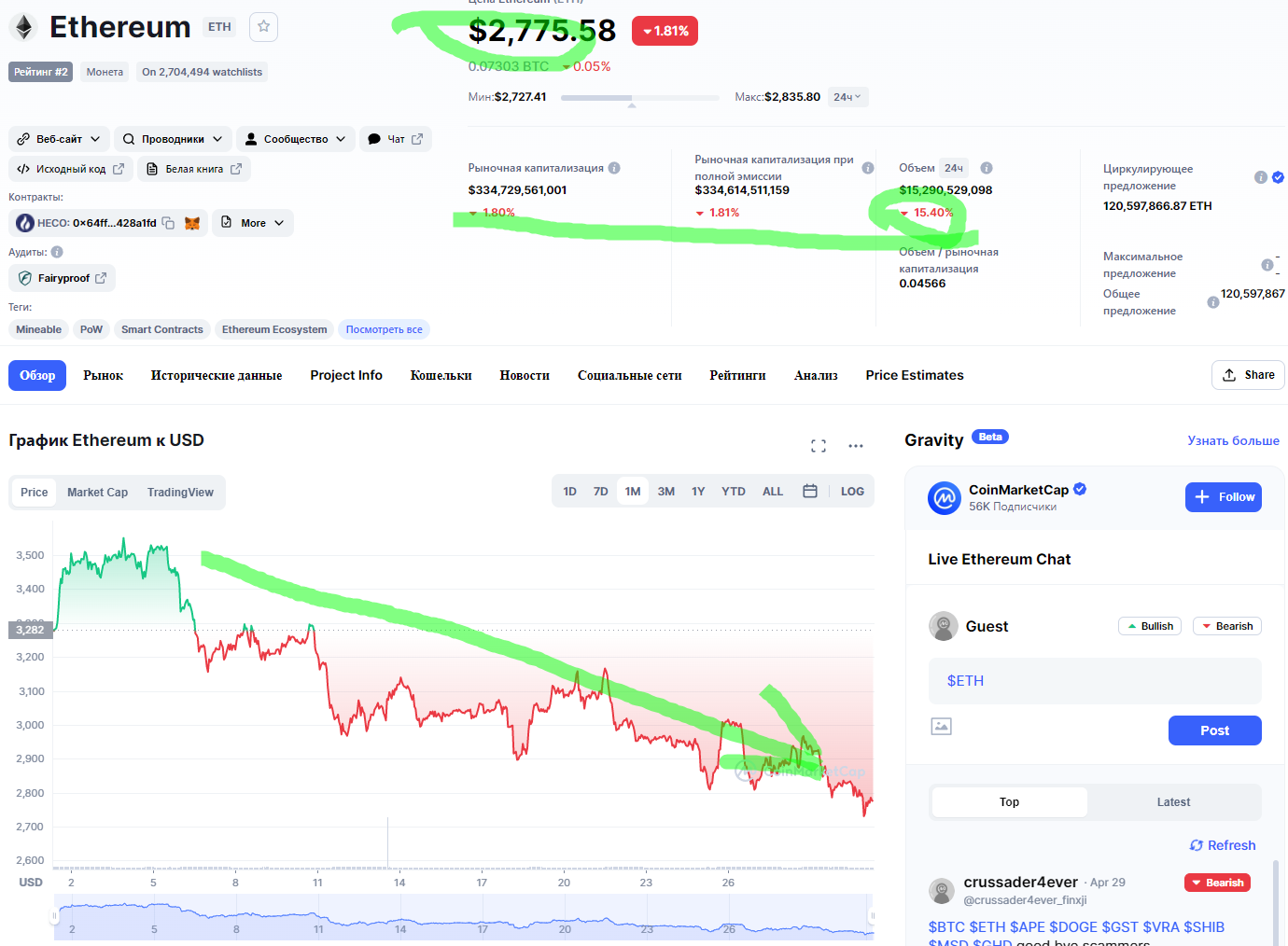Grab the chart navigator right handle
Viewport: 1288px width, 946px height.
pyautogui.click(x=872, y=917)
